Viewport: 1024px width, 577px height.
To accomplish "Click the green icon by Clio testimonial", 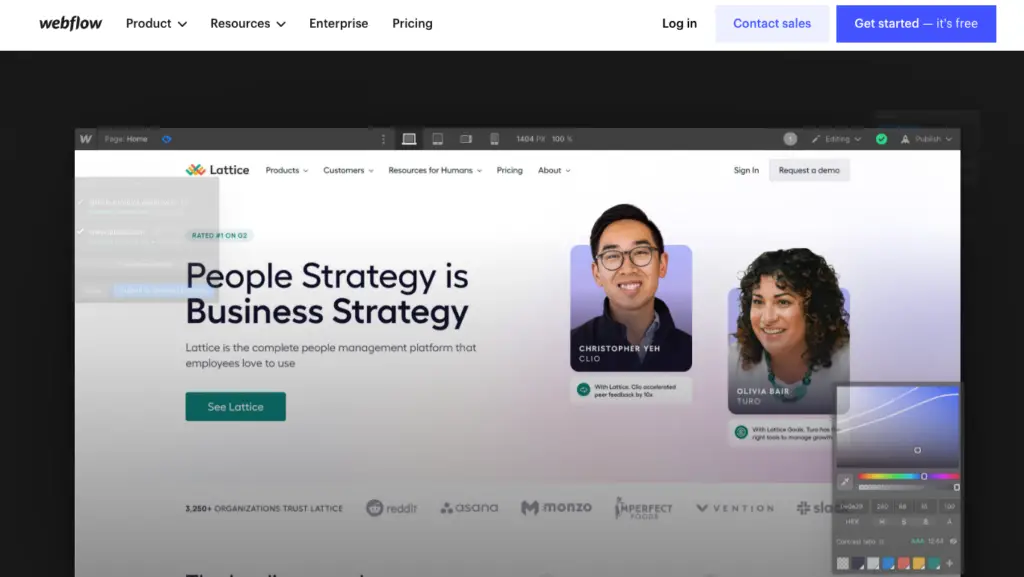I will [583, 390].
